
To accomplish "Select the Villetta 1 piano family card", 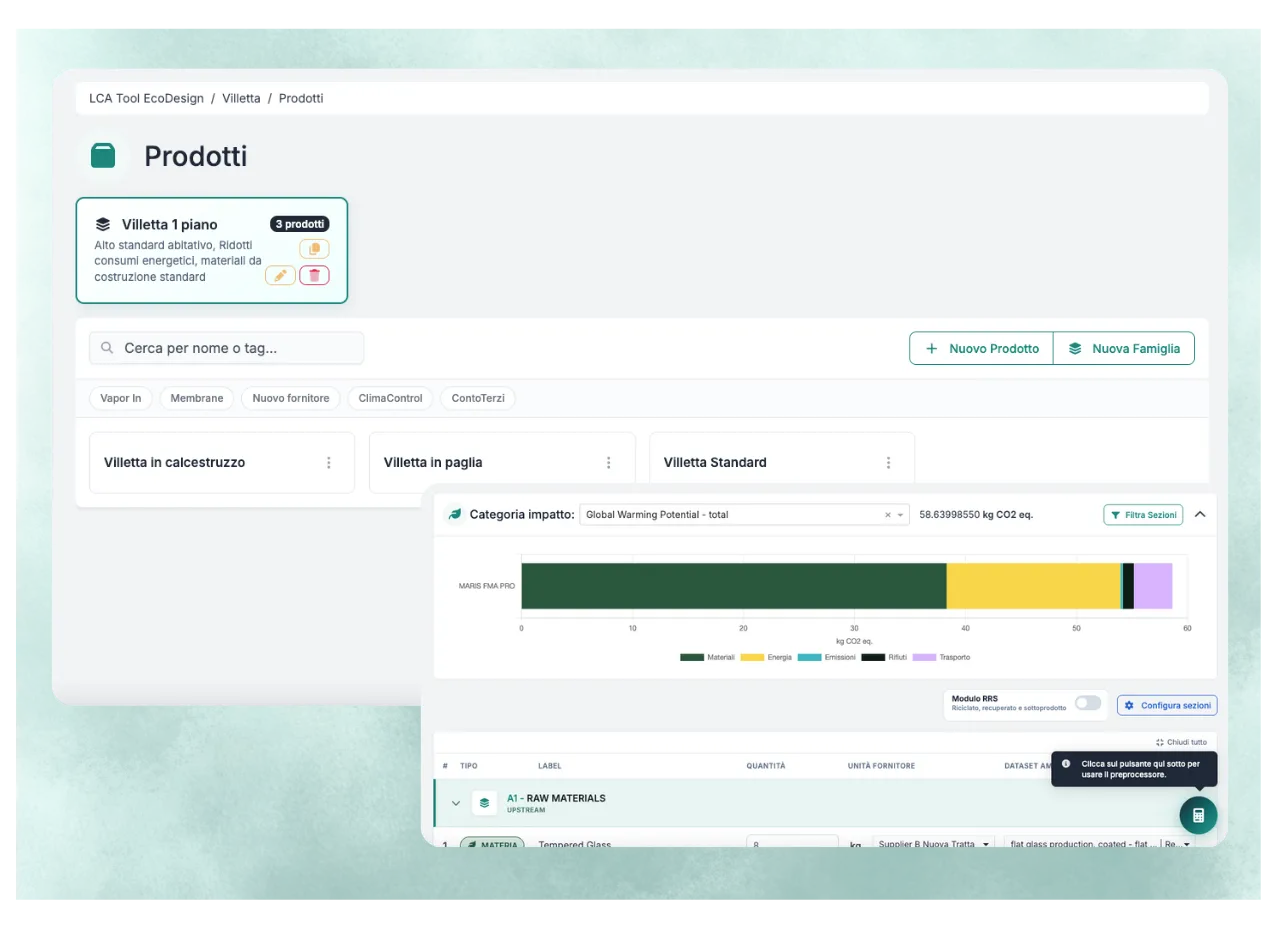I will point(212,250).
